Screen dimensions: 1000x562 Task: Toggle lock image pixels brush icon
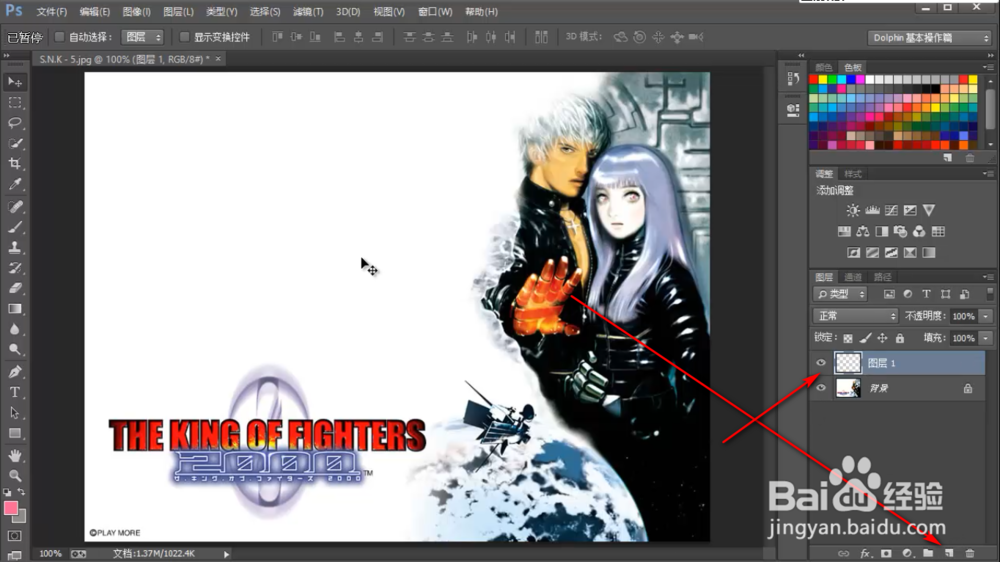(865, 338)
